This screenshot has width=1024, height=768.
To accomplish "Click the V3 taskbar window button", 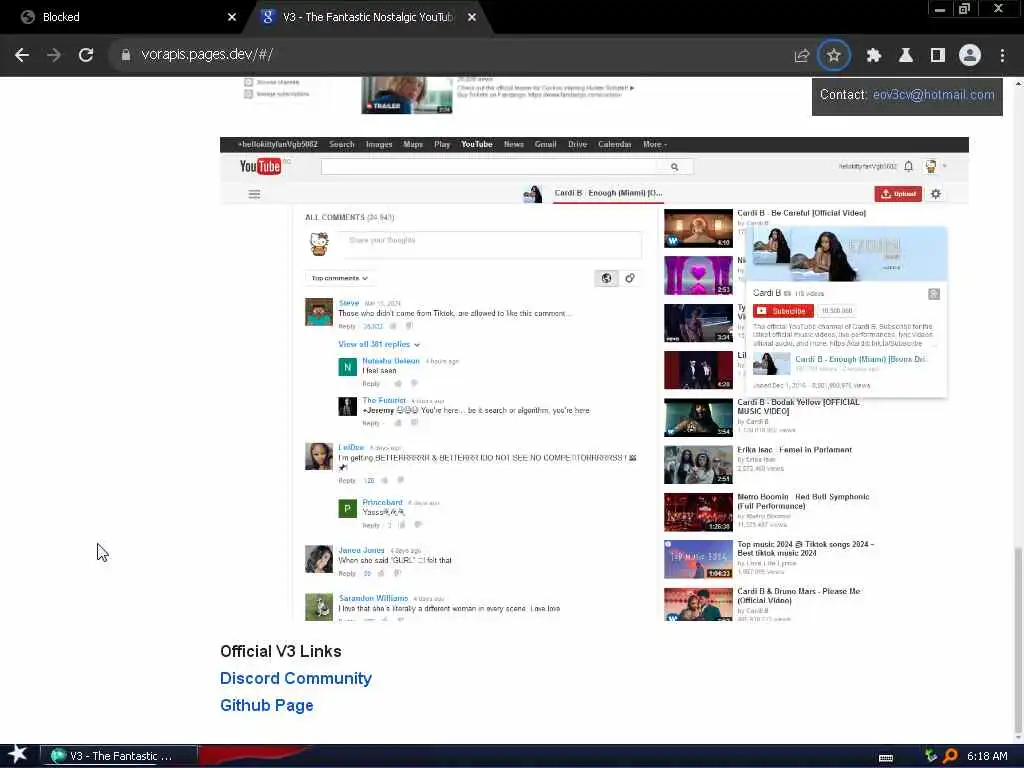I will click(120, 756).
